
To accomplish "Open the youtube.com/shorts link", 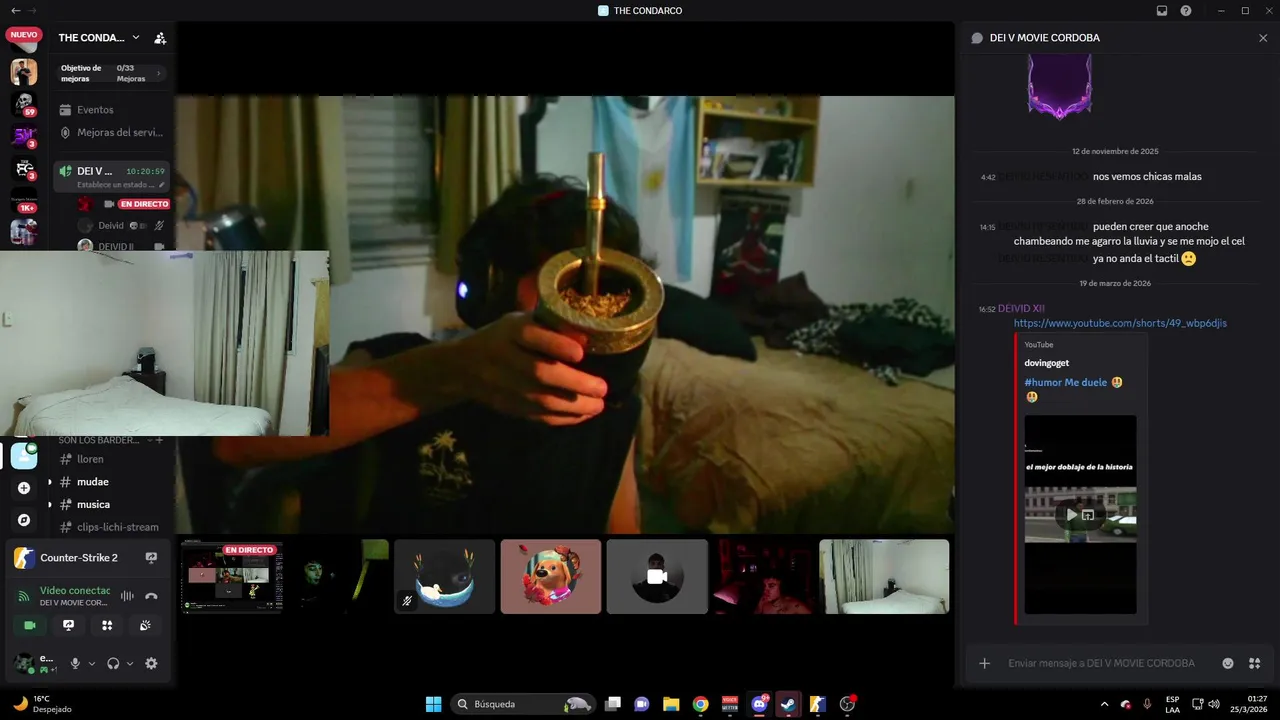I will pos(1120,323).
